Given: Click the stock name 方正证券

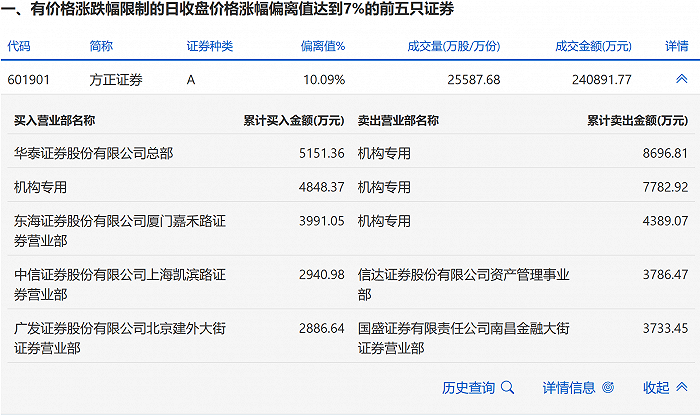Looking at the screenshot, I should click(116, 80).
